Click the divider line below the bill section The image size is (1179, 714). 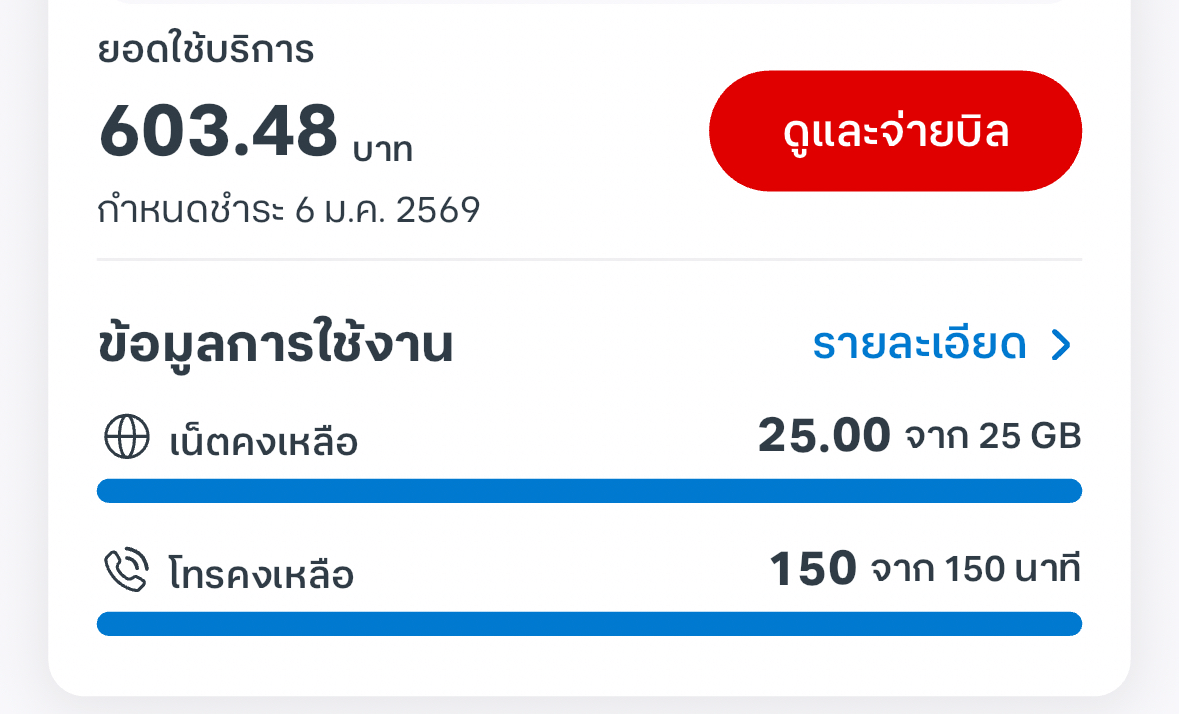(589, 260)
